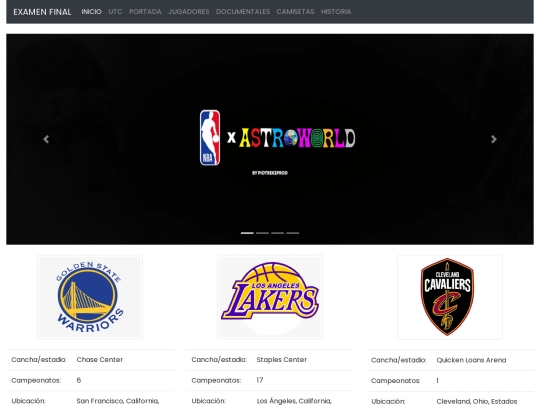The width and height of the screenshot is (540, 405).
Task: Click the Astroworld logo text in carousel
Action: coord(297,138)
